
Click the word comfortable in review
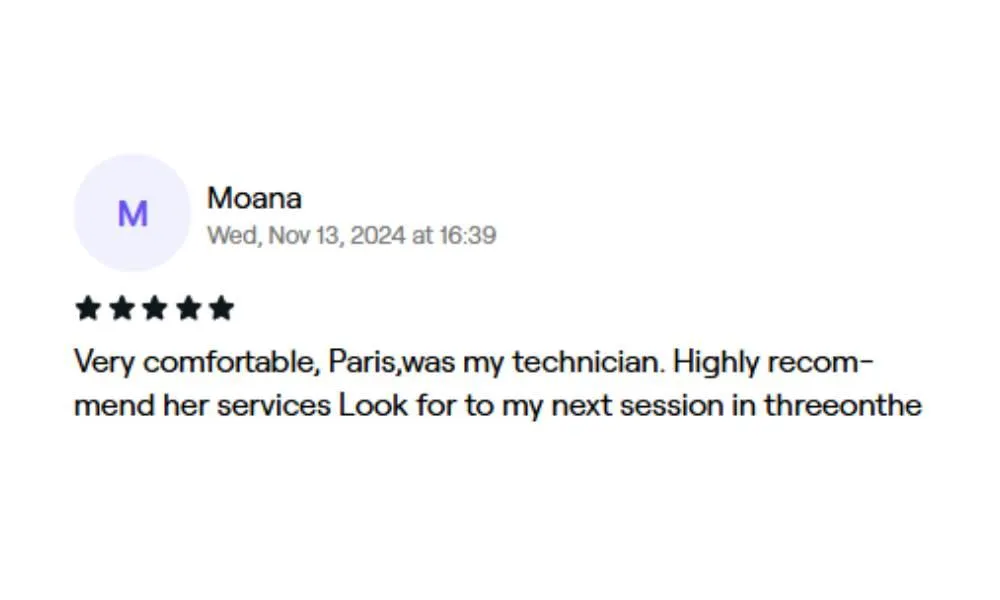coord(231,362)
